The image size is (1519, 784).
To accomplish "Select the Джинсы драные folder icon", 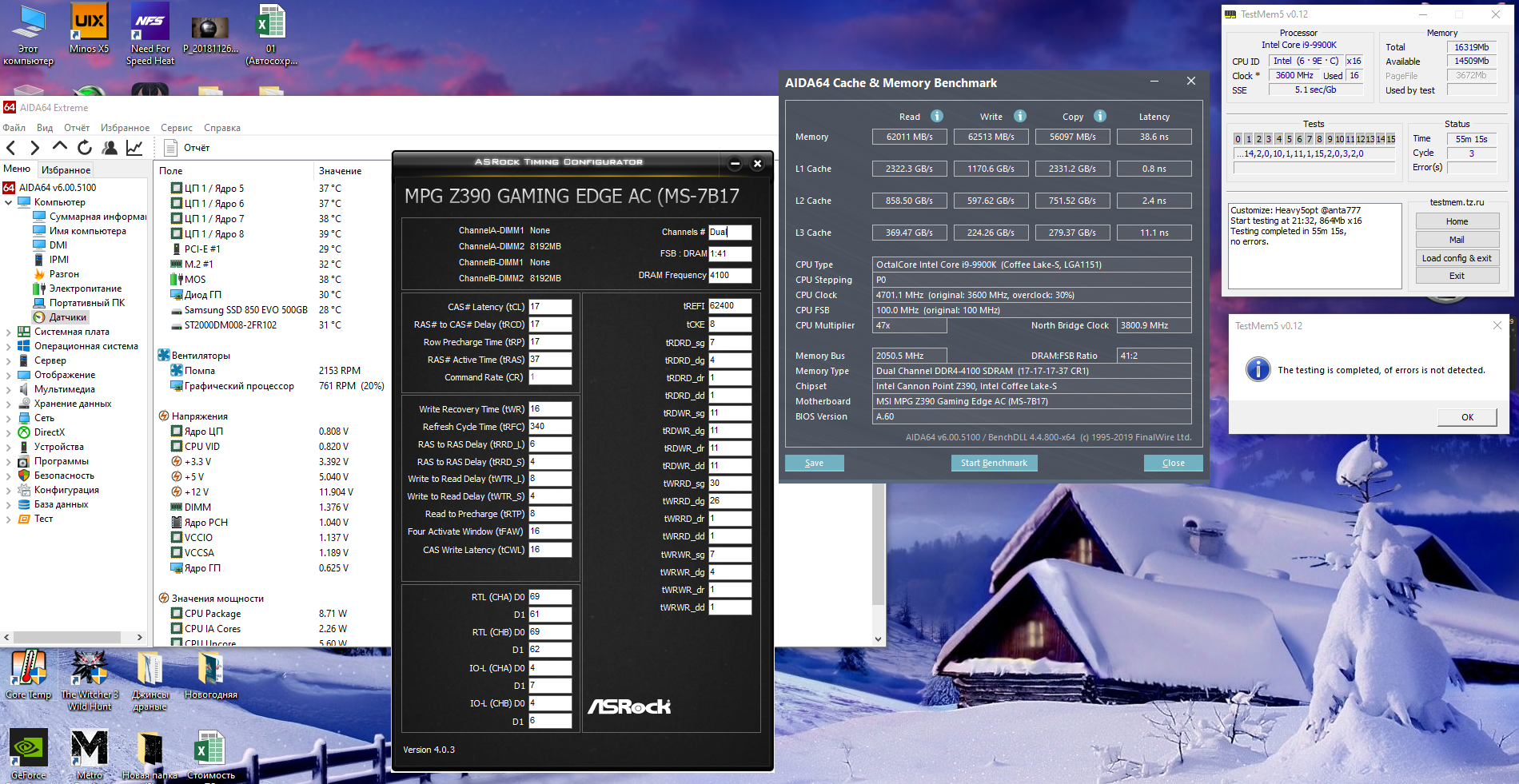I will click(150, 680).
